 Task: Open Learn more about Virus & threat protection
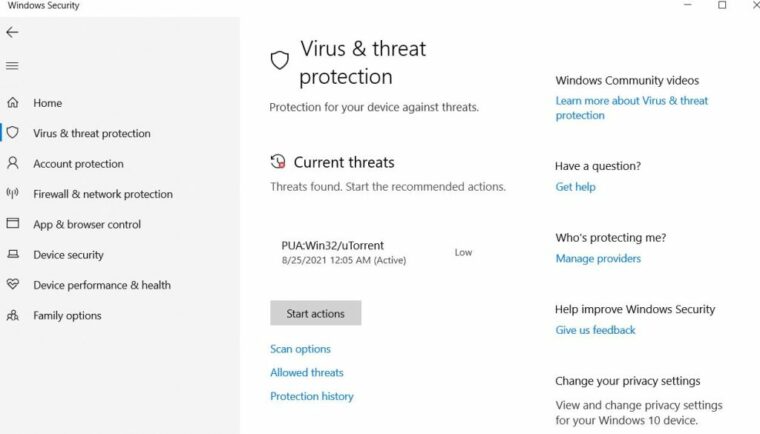pos(632,108)
